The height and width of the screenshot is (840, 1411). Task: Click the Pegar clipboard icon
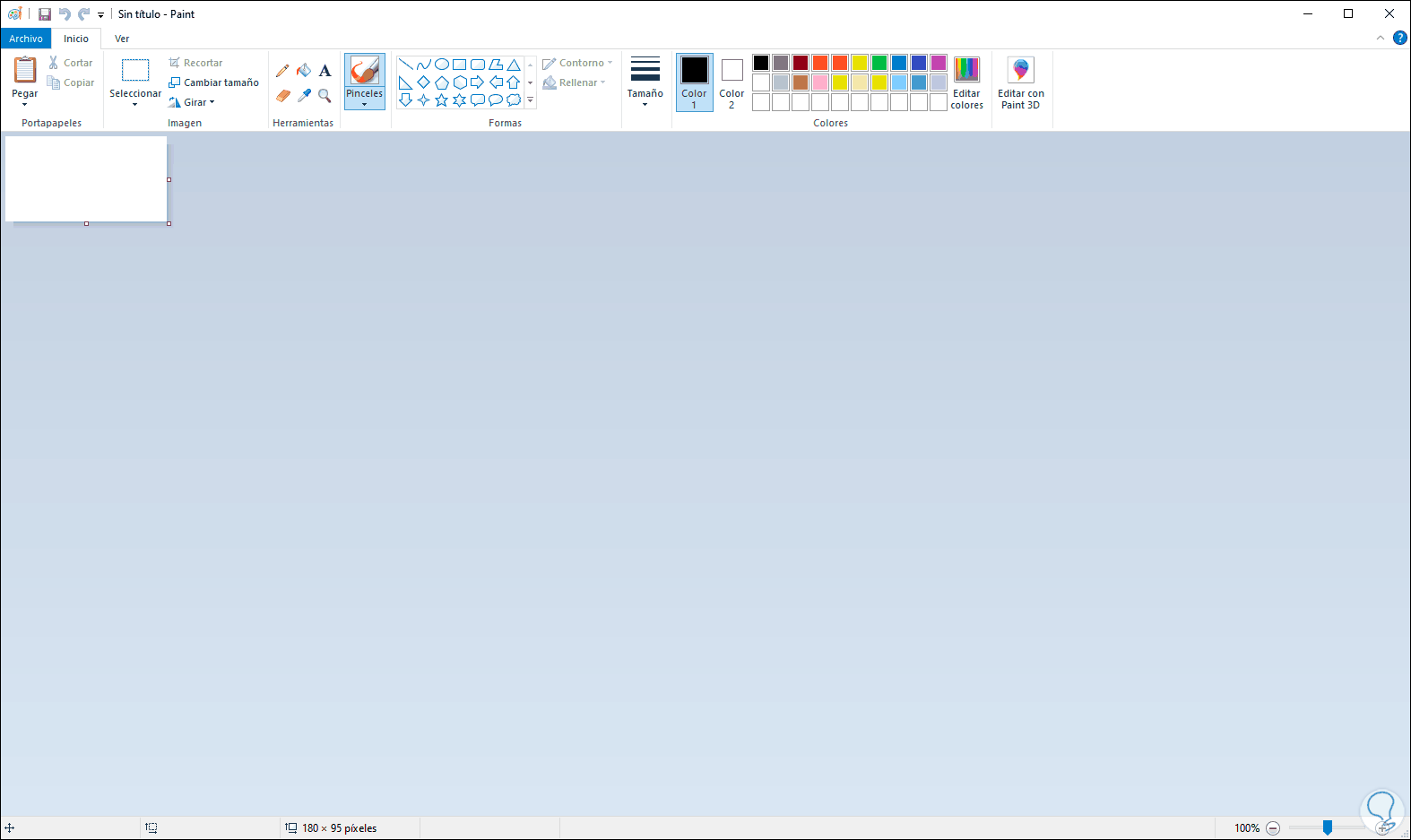click(25, 70)
